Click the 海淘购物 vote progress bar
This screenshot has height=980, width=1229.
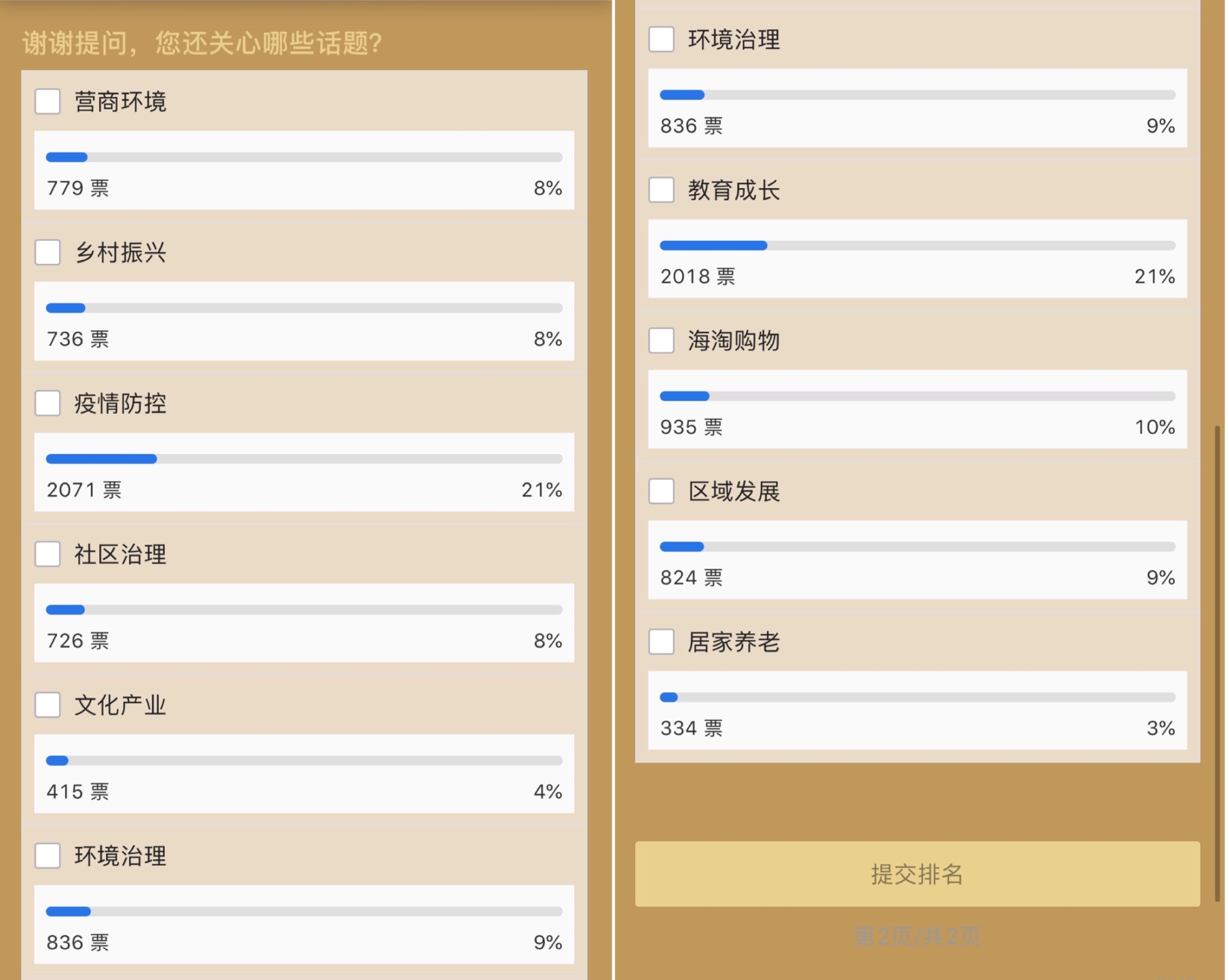(917, 396)
